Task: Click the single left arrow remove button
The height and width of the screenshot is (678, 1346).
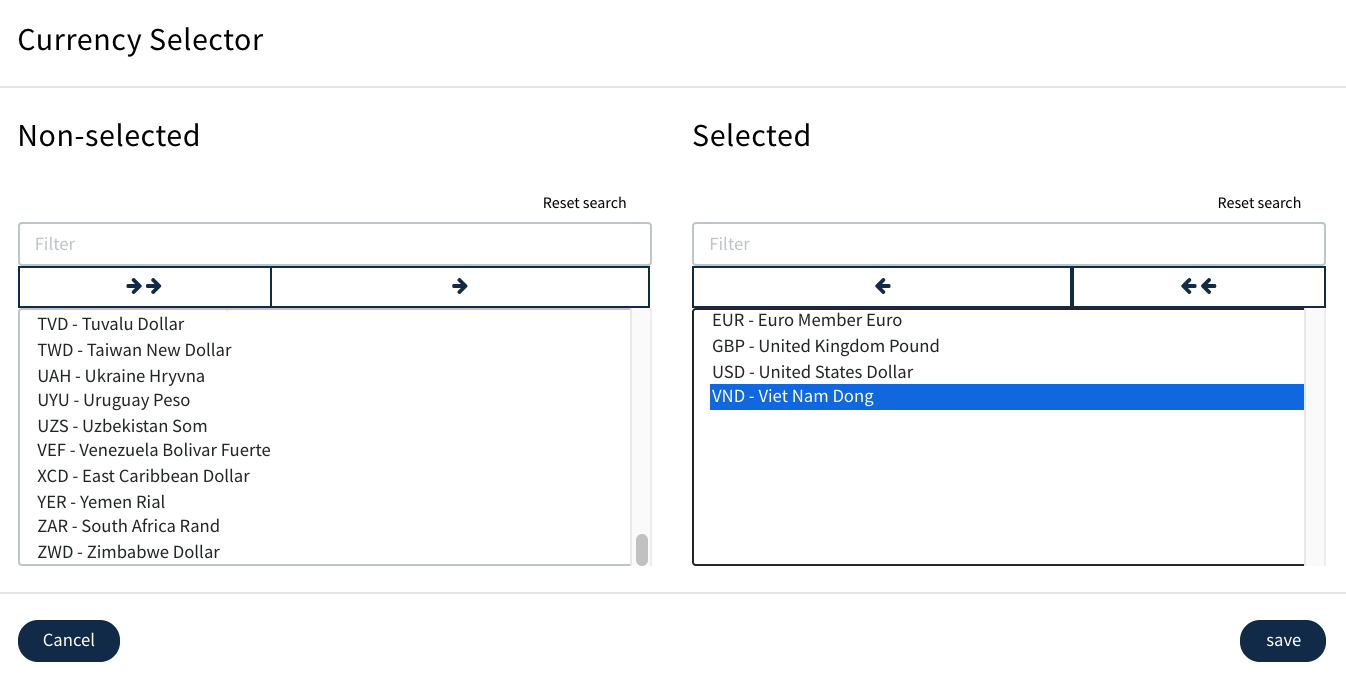Action: [882, 287]
